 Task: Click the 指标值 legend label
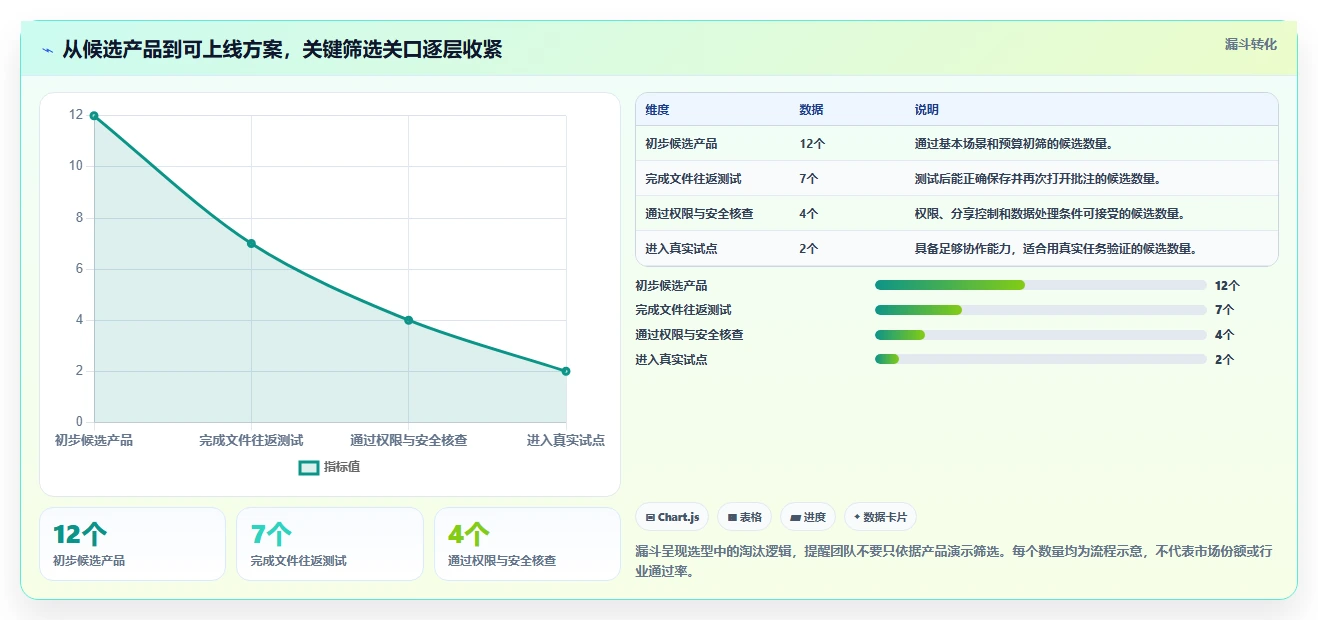pos(342,467)
